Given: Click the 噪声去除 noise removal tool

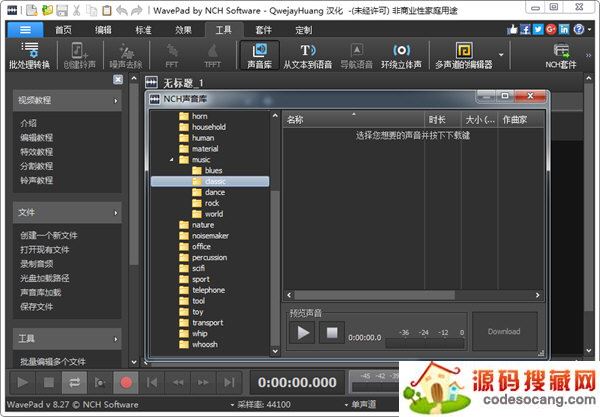Looking at the screenshot, I should (x=126, y=56).
